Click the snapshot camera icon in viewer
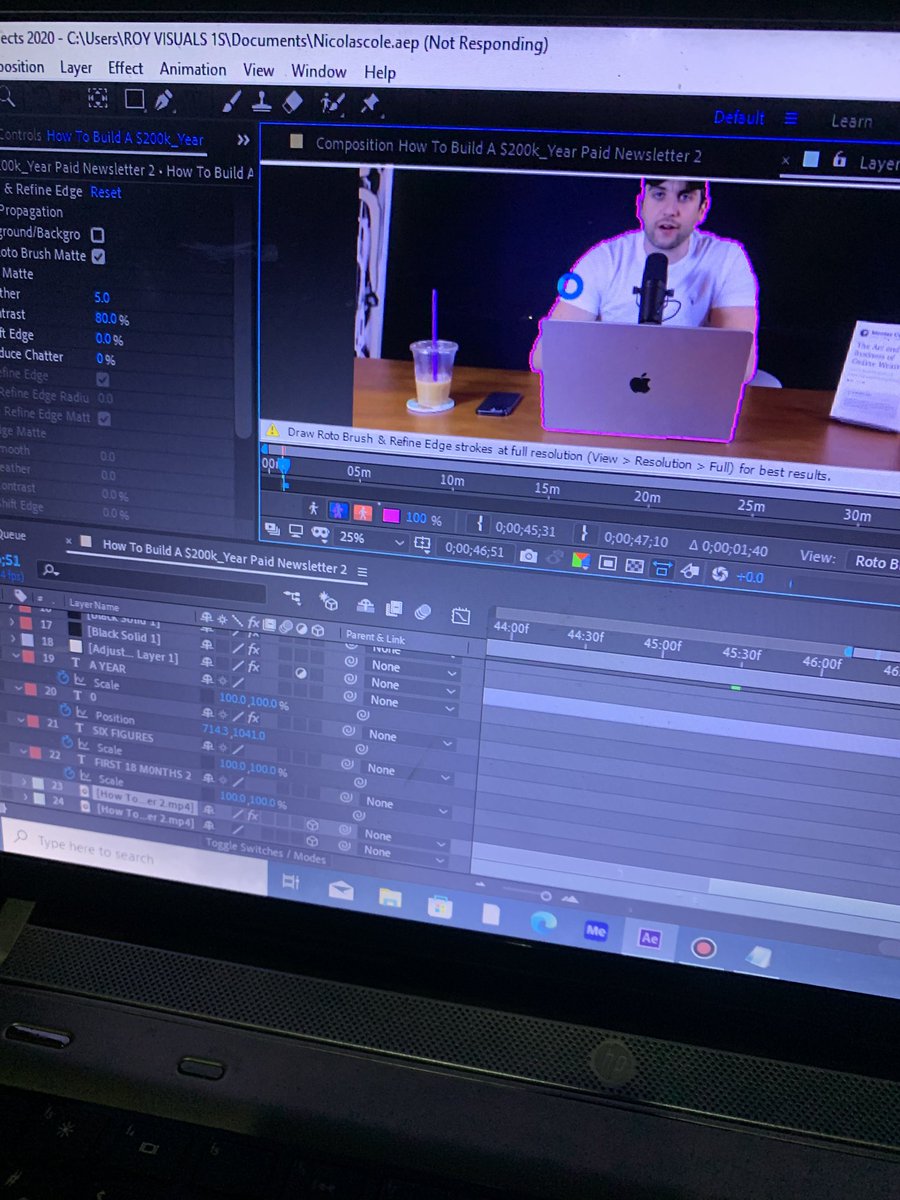The height and width of the screenshot is (1200, 900). [x=528, y=554]
